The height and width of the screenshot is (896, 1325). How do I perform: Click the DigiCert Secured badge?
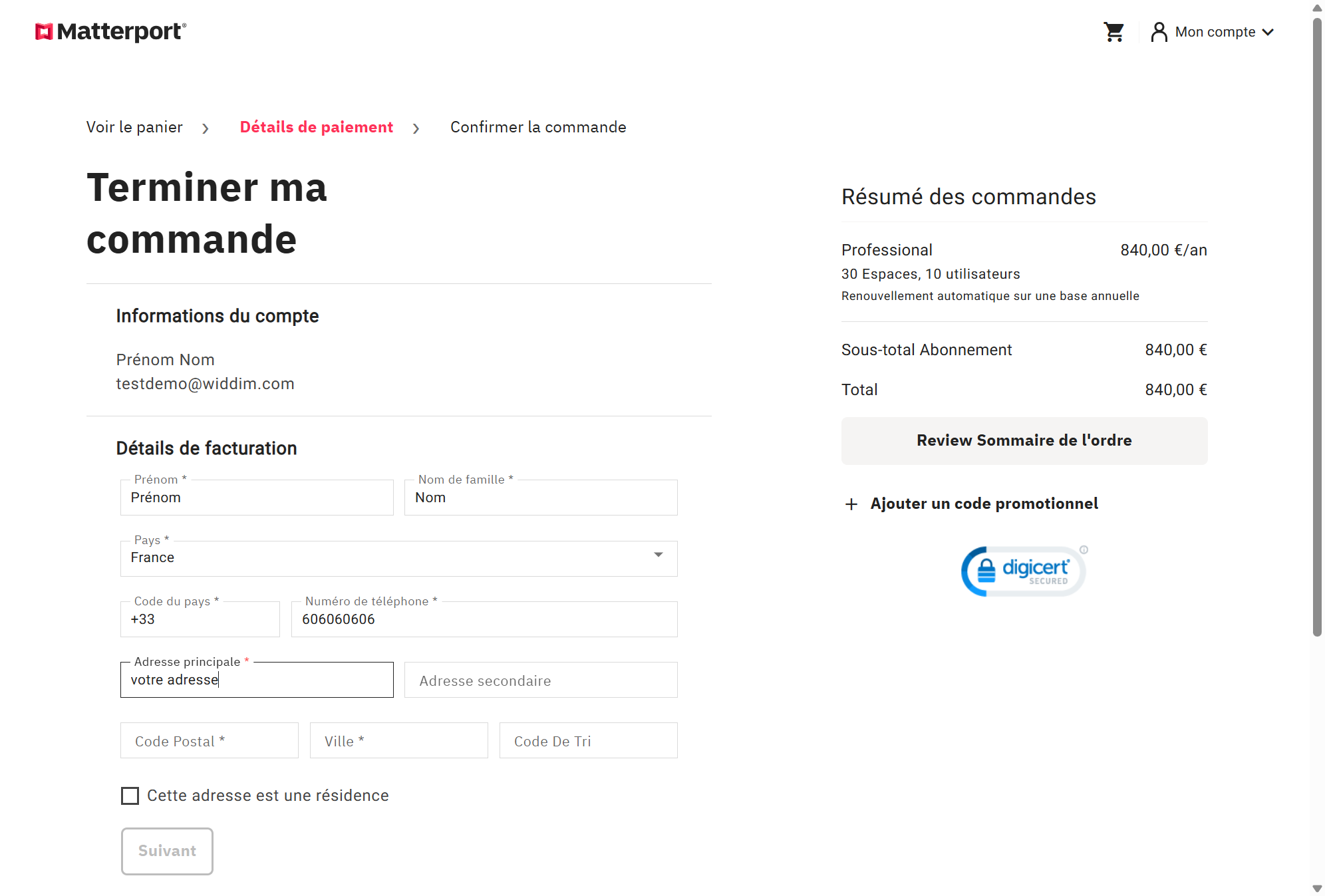[1024, 571]
